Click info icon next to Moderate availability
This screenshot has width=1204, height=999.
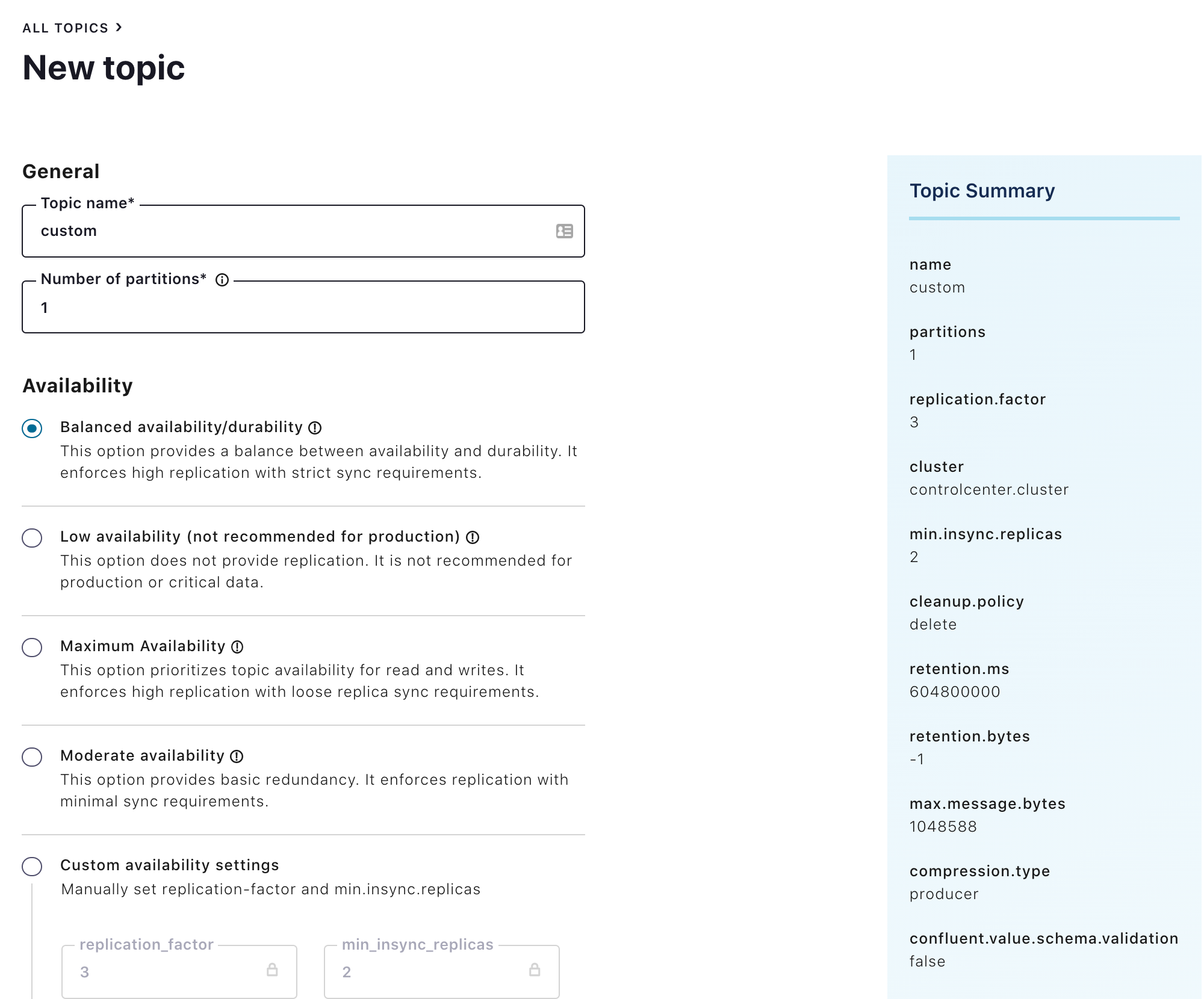[x=237, y=756]
